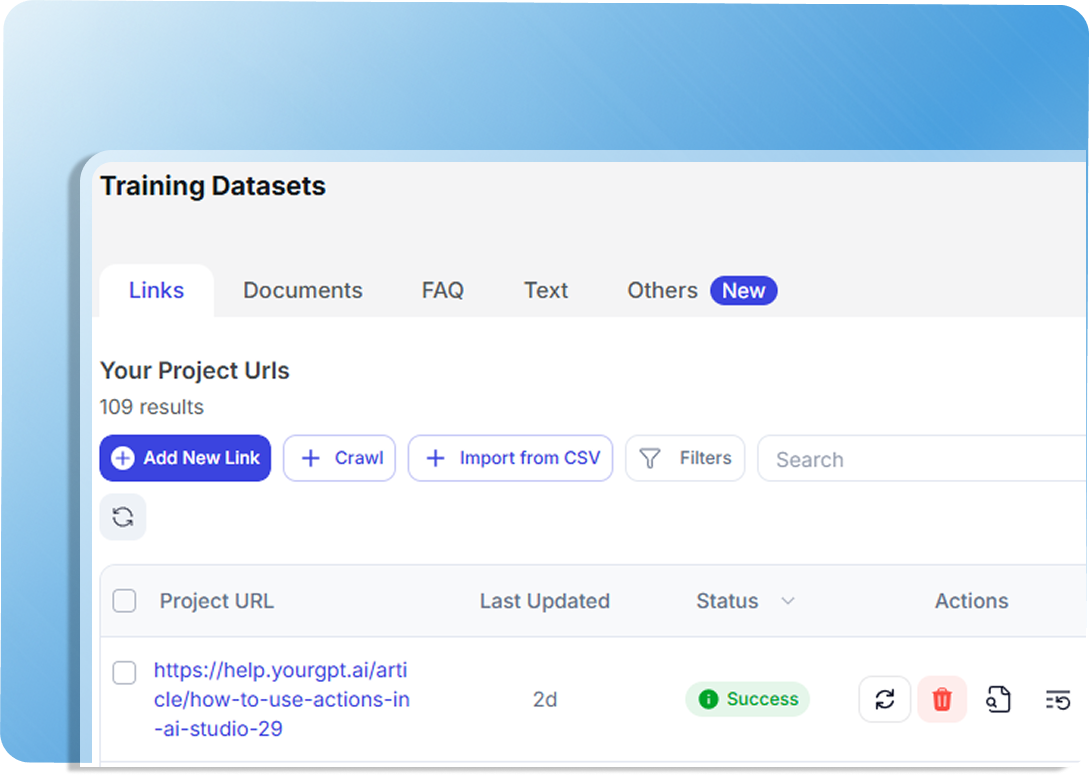Click the refresh icon below Add New Link
Screen dimensions: 1090x775
(123, 517)
